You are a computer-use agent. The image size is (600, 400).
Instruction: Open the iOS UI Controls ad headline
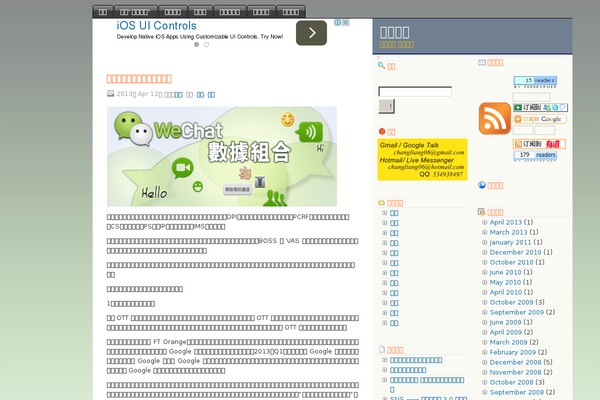coord(156,26)
